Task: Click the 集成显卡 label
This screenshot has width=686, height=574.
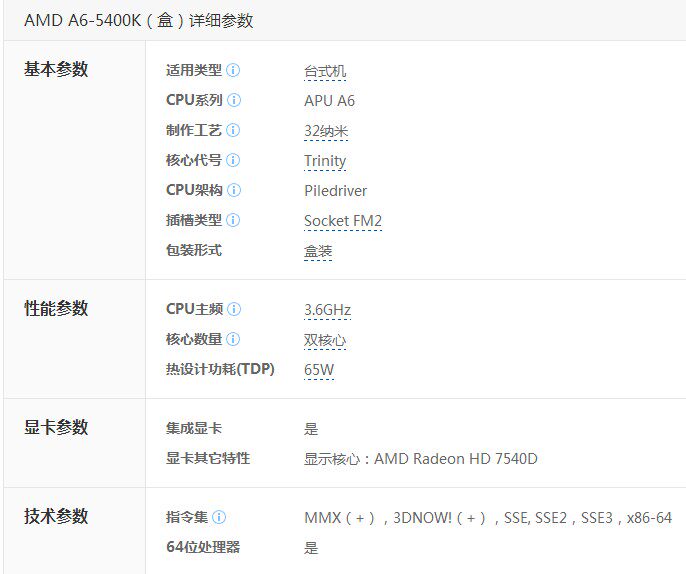Action: 194,428
